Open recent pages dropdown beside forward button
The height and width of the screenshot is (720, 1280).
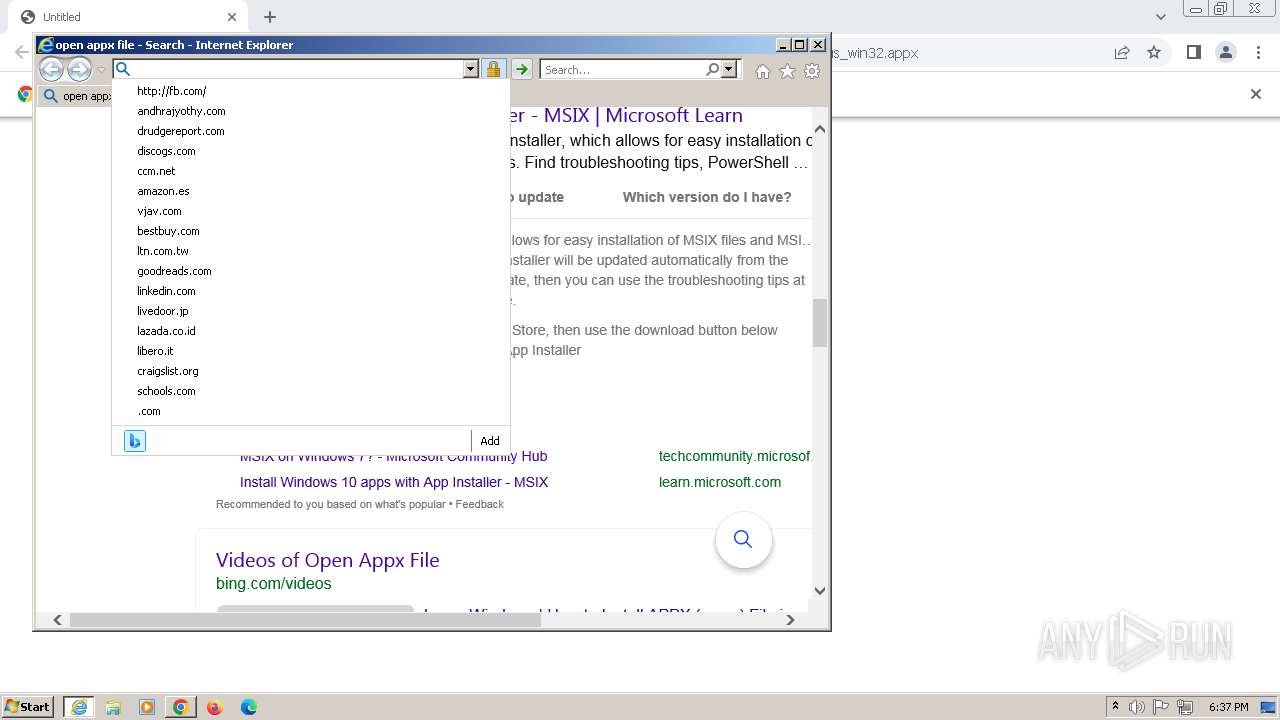click(x=101, y=70)
